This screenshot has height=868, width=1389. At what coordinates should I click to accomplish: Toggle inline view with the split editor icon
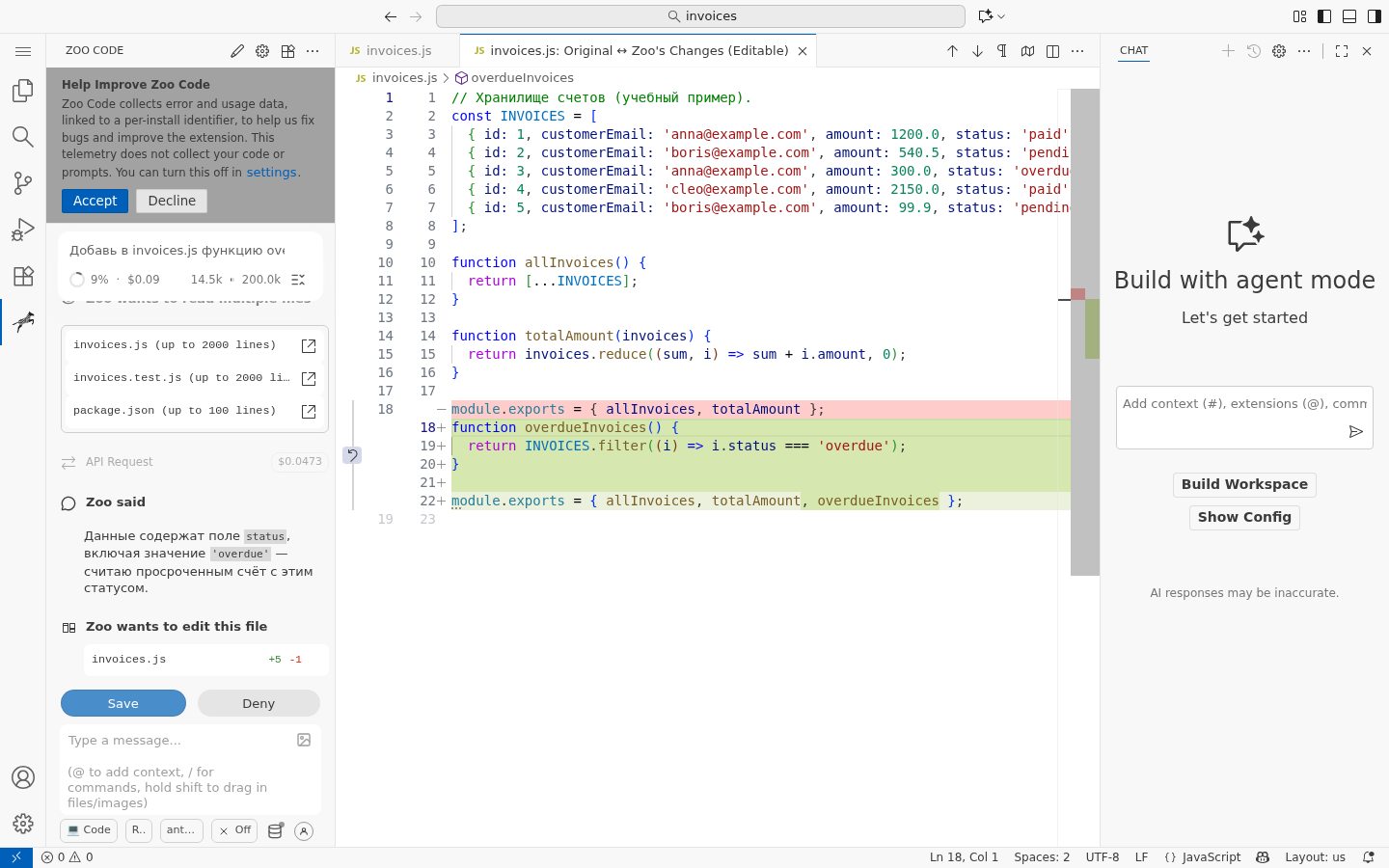pos(1052,51)
